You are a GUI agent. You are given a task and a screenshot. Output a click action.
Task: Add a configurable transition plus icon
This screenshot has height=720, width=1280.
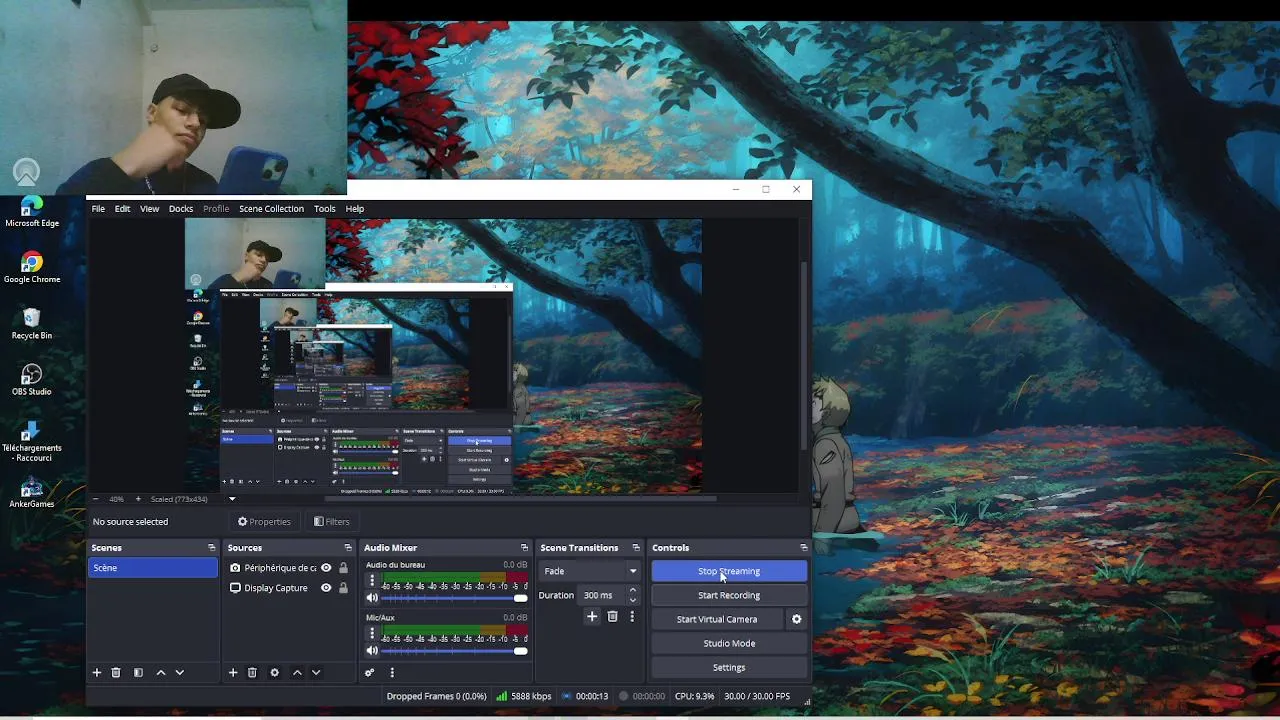point(592,617)
